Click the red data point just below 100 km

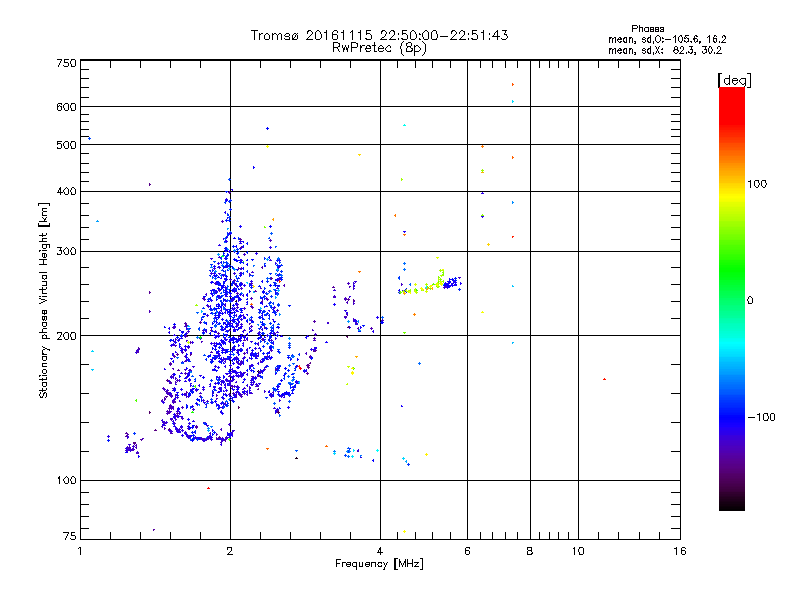tap(208, 488)
